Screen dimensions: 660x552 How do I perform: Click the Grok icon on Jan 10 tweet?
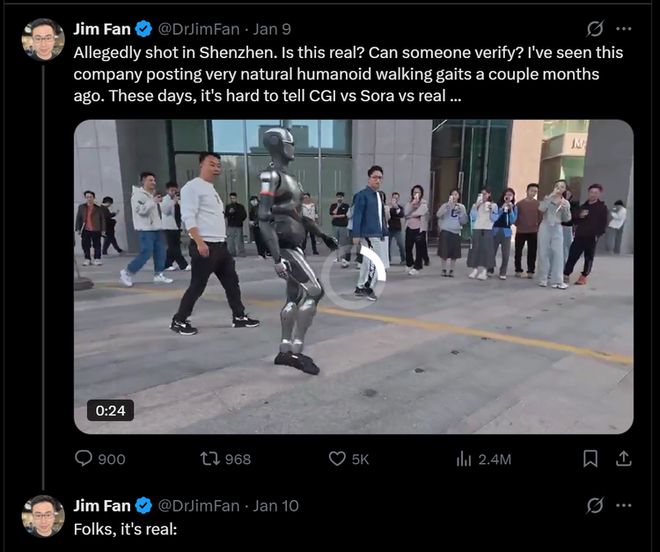[594, 506]
